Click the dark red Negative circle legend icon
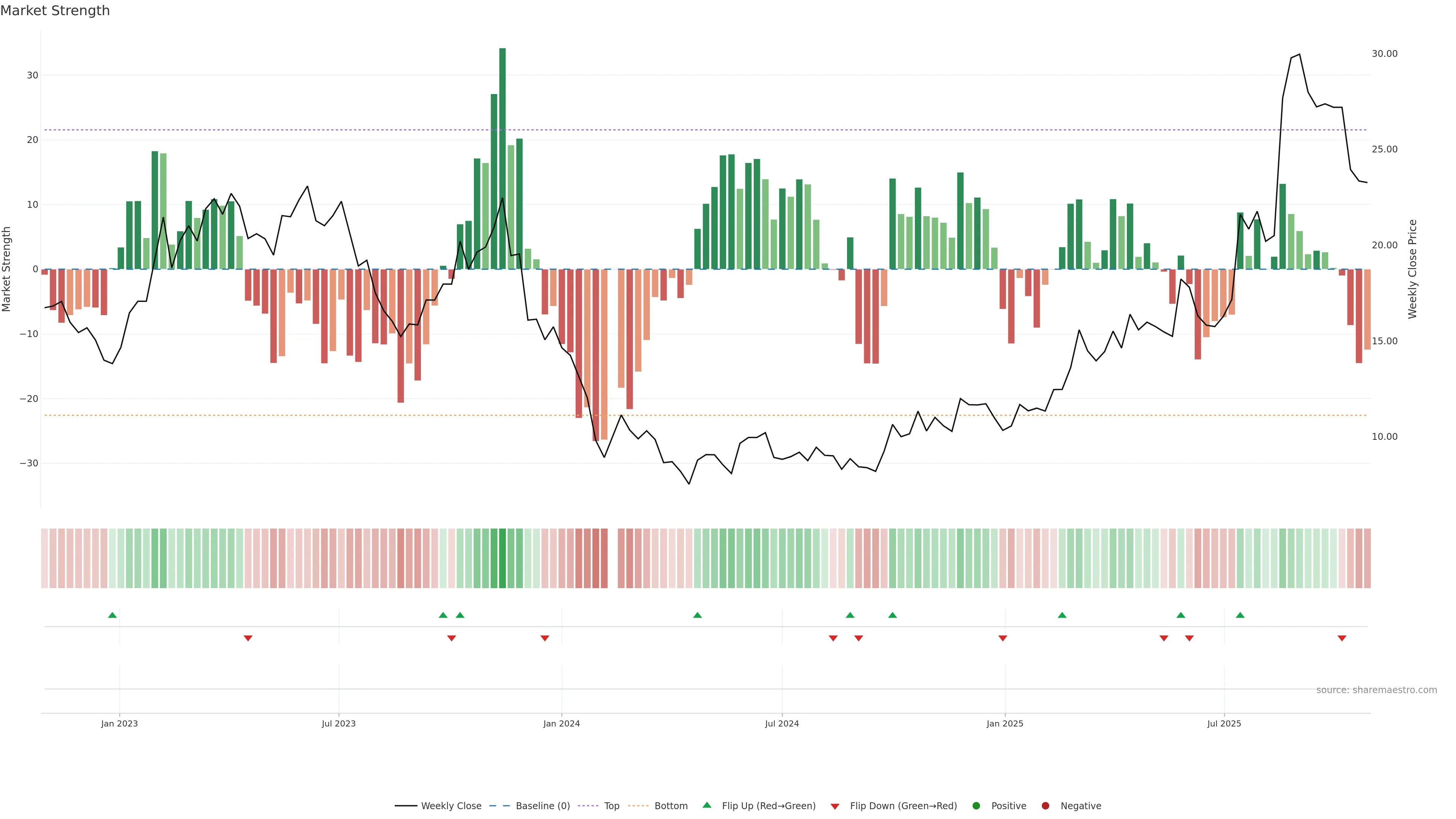The height and width of the screenshot is (819, 1456). tap(1045, 805)
